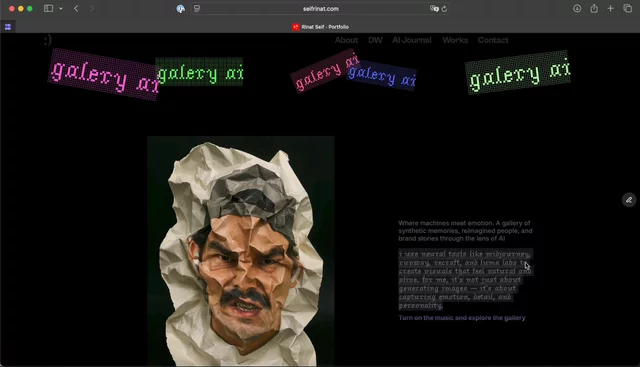
Task: Close the Safari window
Action: 11,9
